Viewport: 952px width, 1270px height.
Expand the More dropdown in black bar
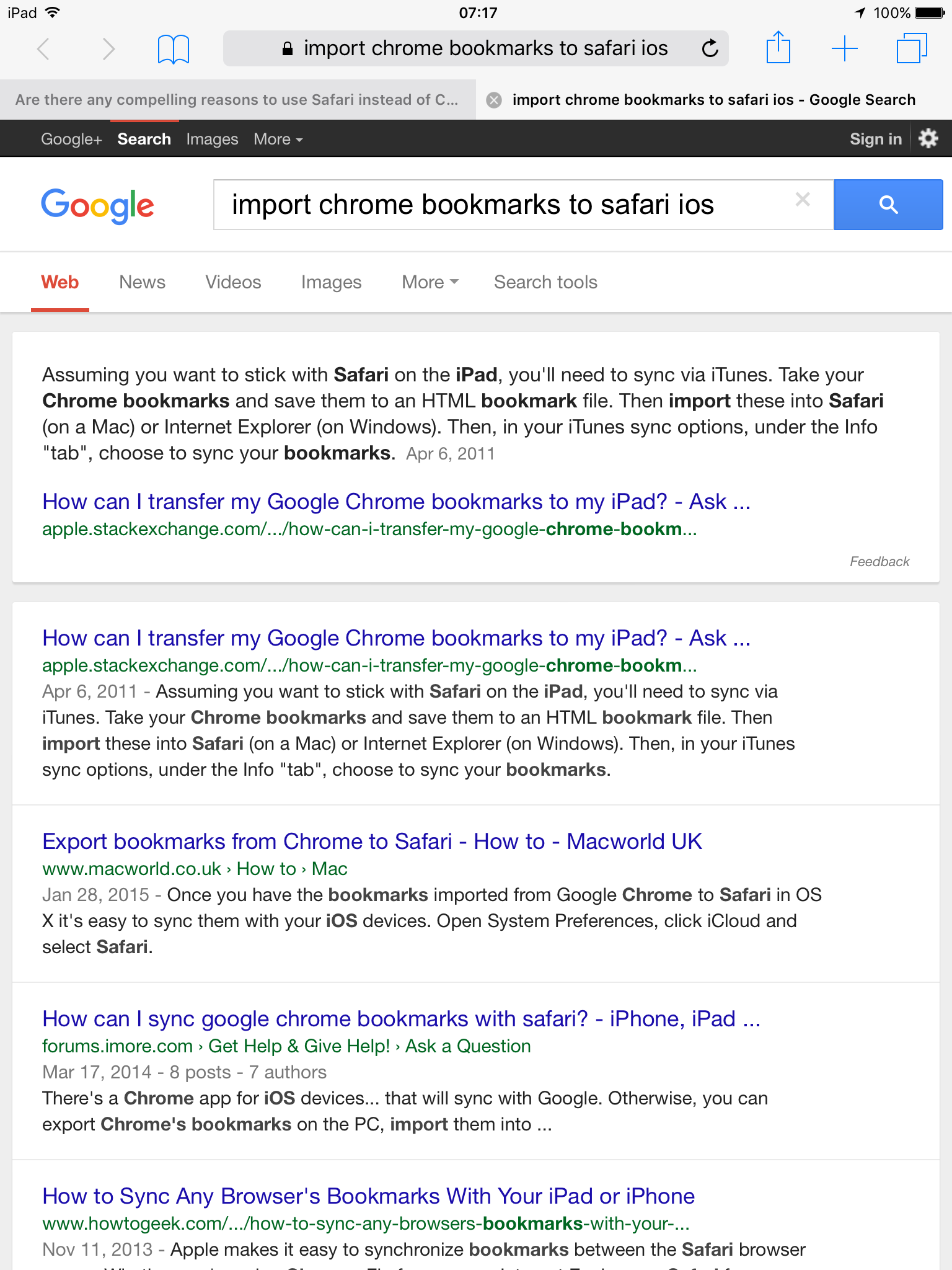click(x=278, y=139)
